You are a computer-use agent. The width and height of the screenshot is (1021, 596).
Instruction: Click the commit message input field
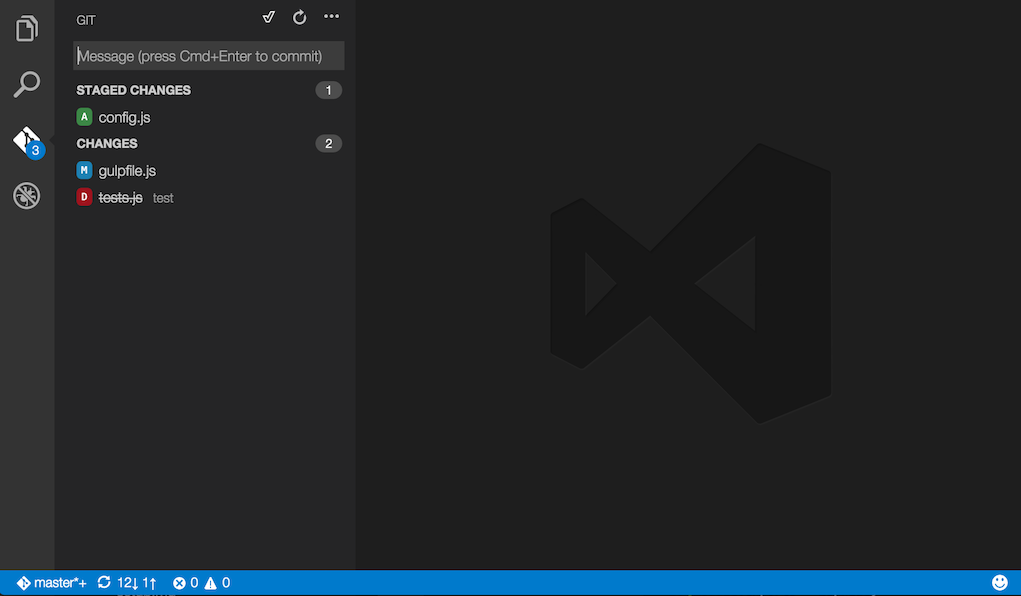pos(207,55)
